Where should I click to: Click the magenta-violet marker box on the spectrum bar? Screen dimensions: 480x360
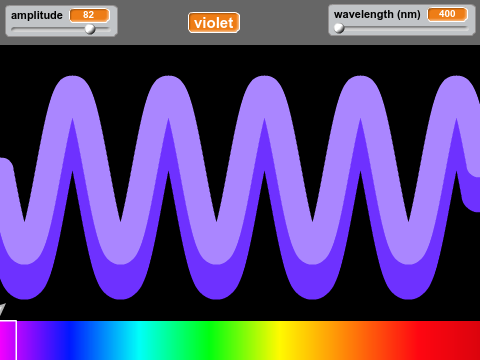click(x=8, y=340)
